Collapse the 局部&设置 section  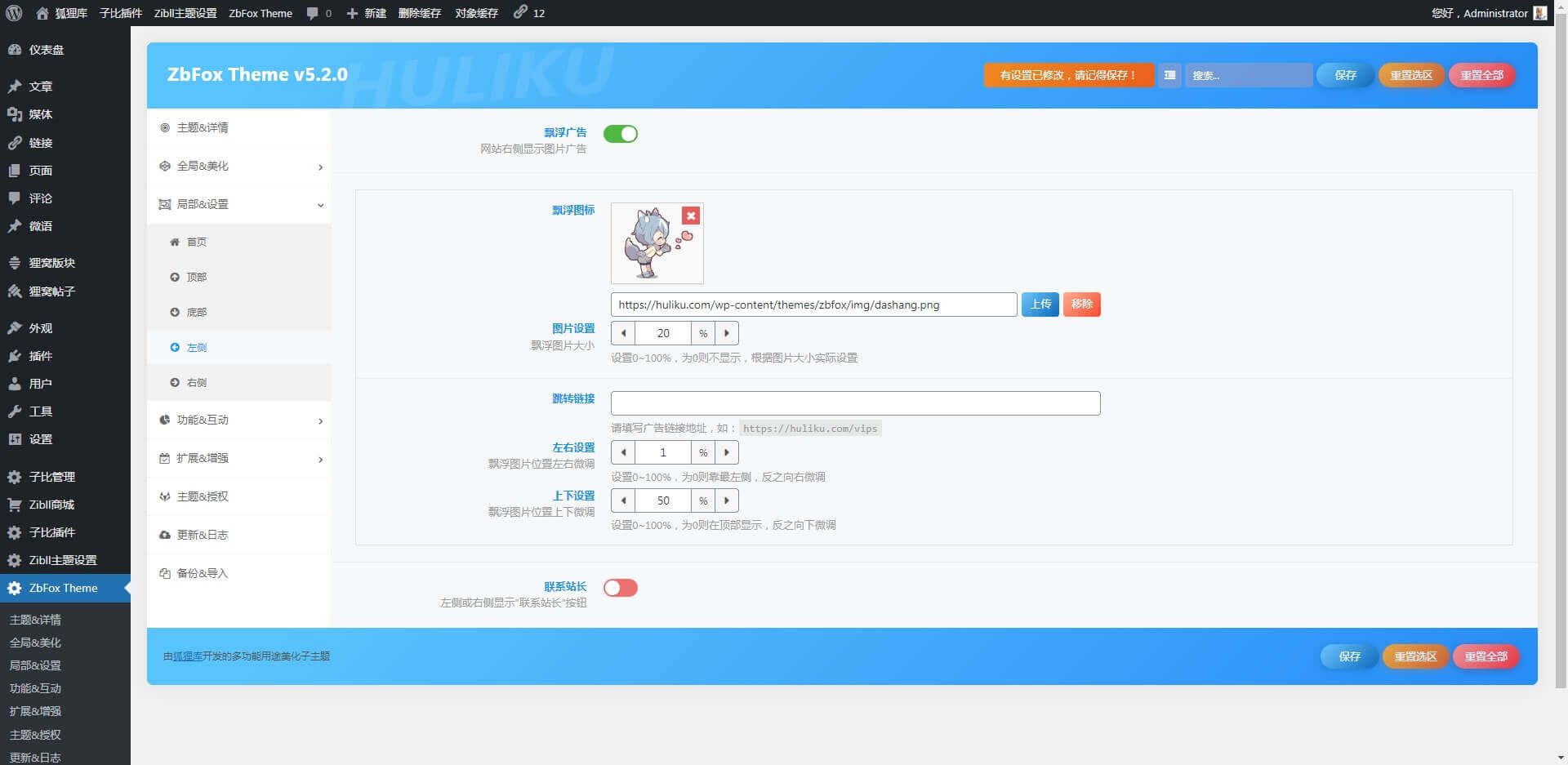(x=239, y=205)
